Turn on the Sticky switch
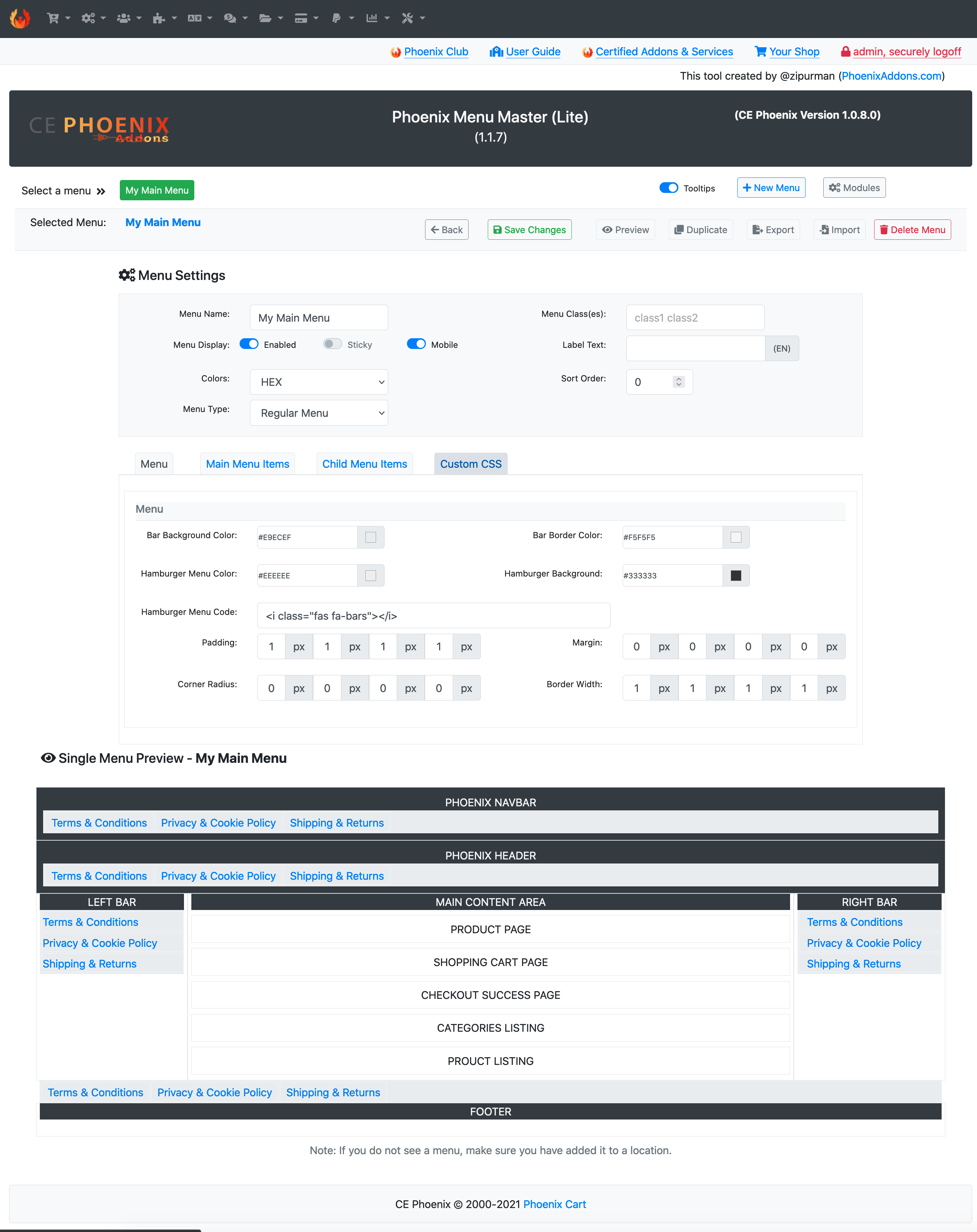977x1232 pixels. (332, 344)
